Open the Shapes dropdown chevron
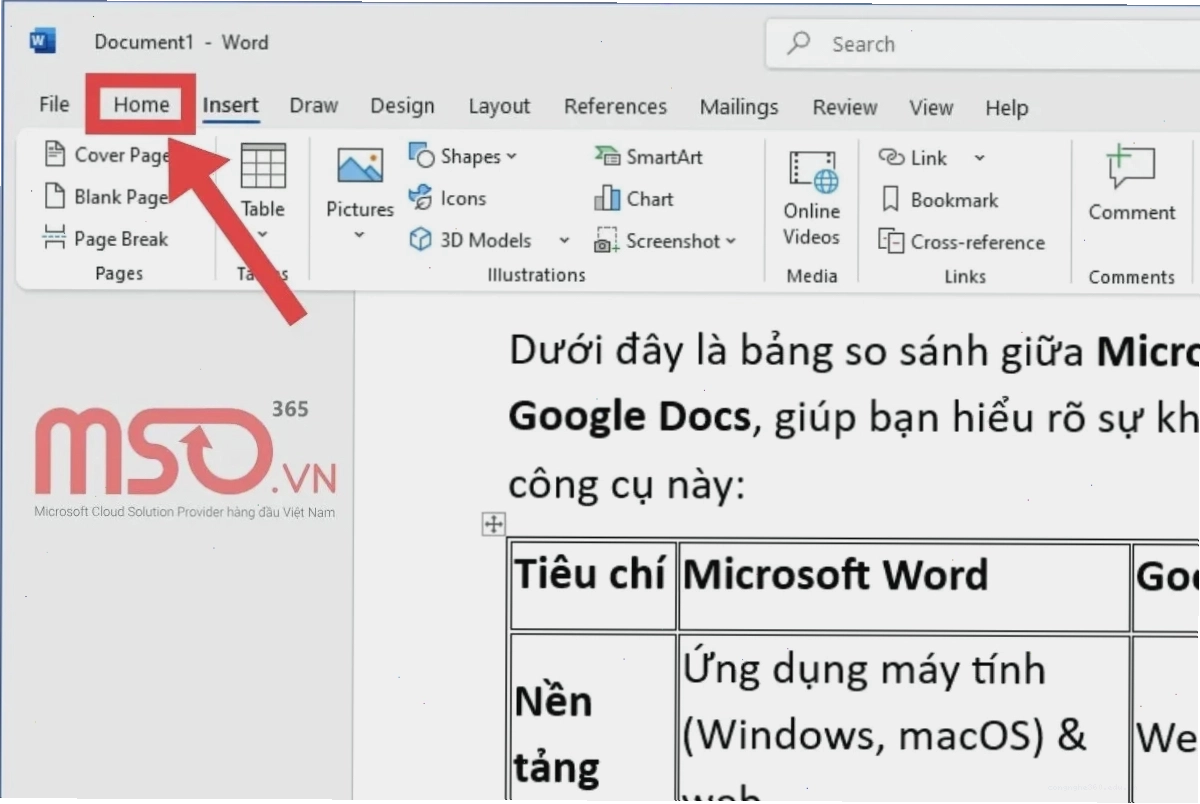 [x=512, y=156]
